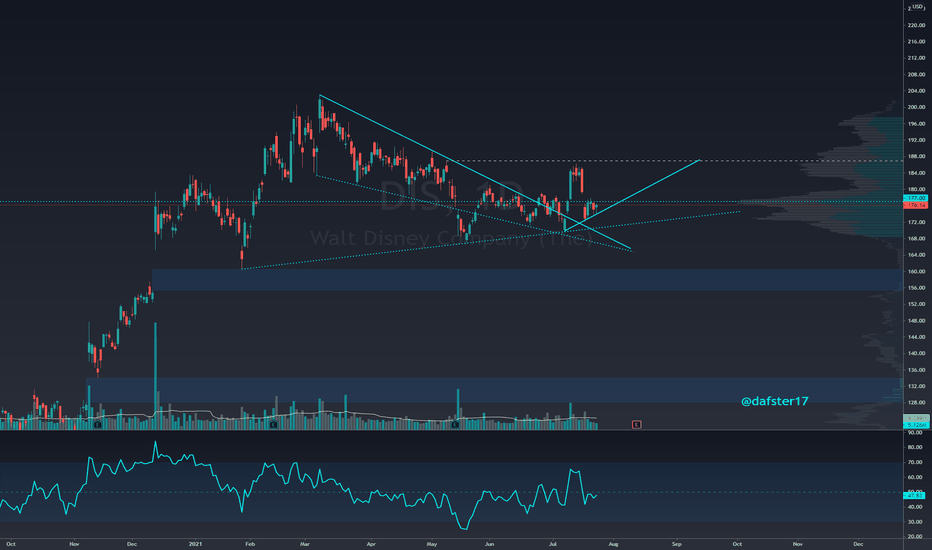Click the earnings marker near November 2020

(x=97, y=425)
